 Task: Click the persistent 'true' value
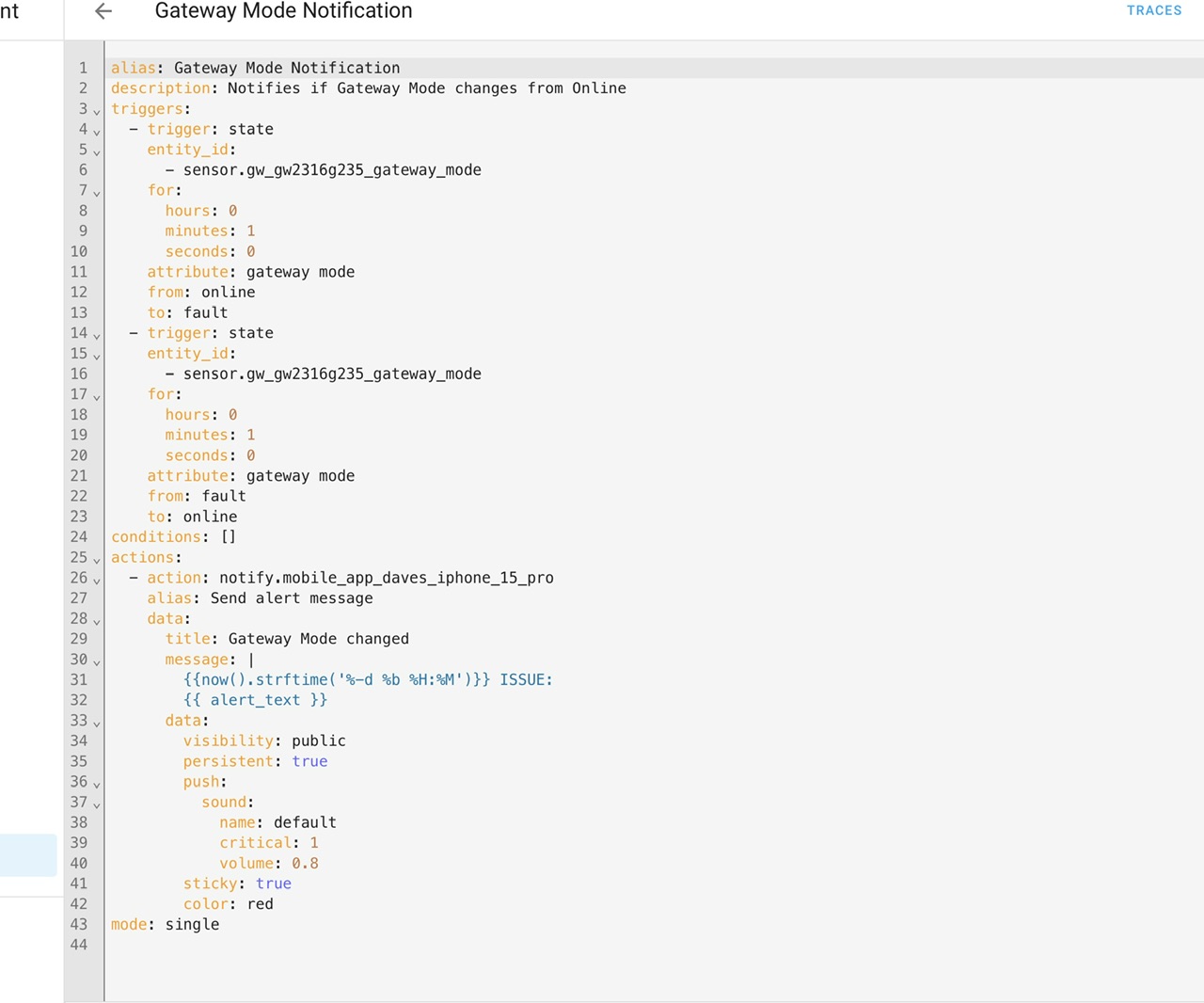(x=309, y=761)
